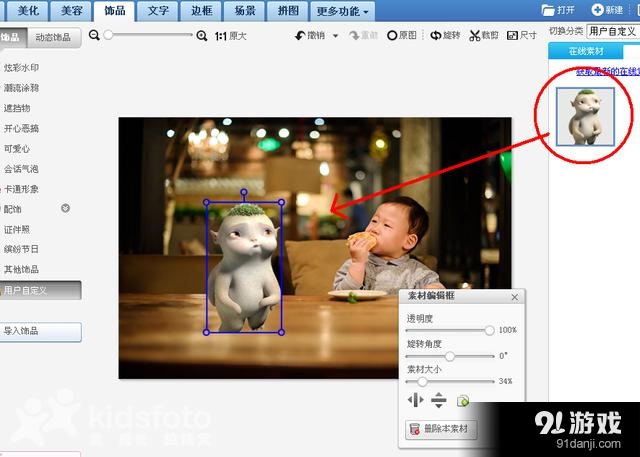
Task: Select the monster sticker thumbnail in material panel
Action: (x=585, y=117)
